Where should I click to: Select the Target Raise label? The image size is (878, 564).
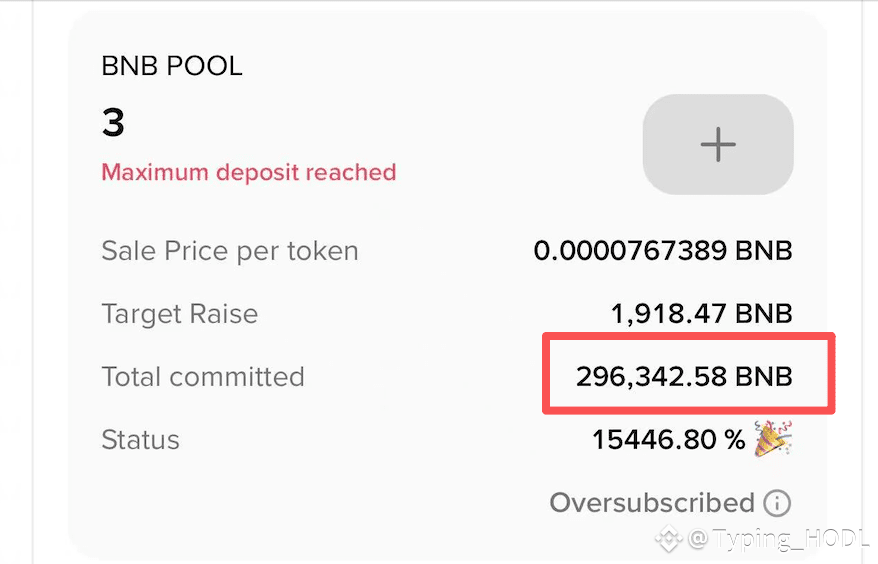[180, 314]
